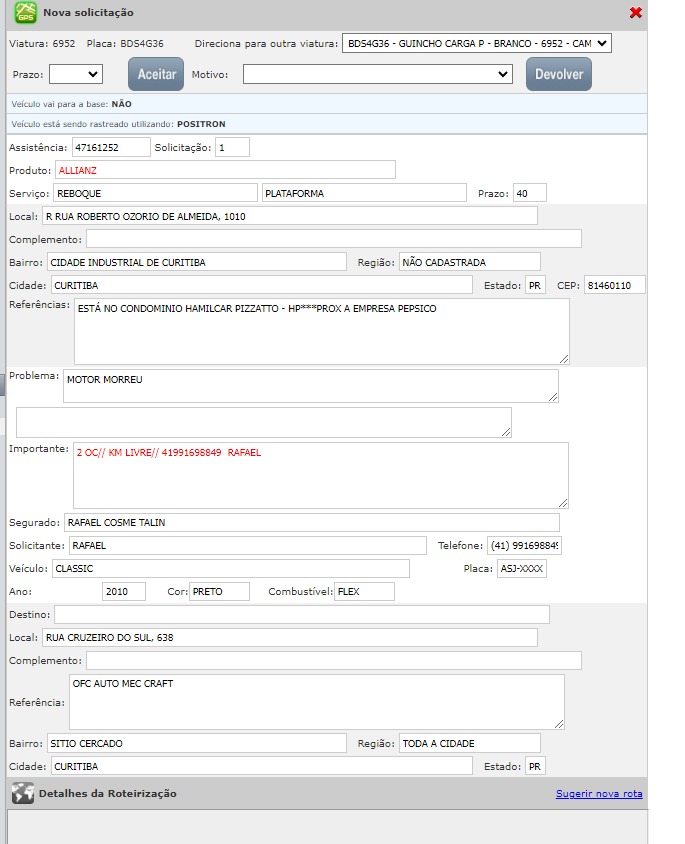Follow the Sugerir nova rota link
Screen dimensions: 685x844
(599, 794)
